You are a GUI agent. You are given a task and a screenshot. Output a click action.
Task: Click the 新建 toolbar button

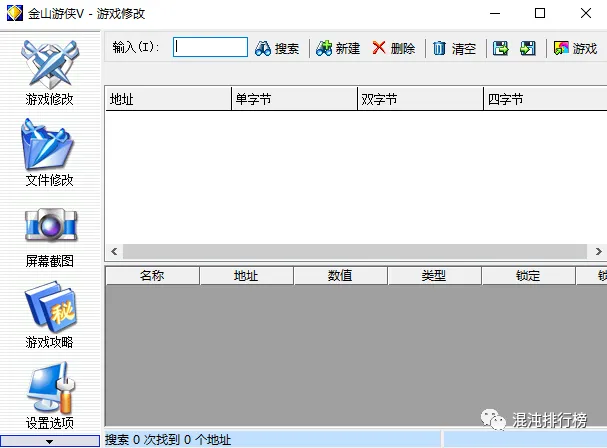(x=338, y=48)
